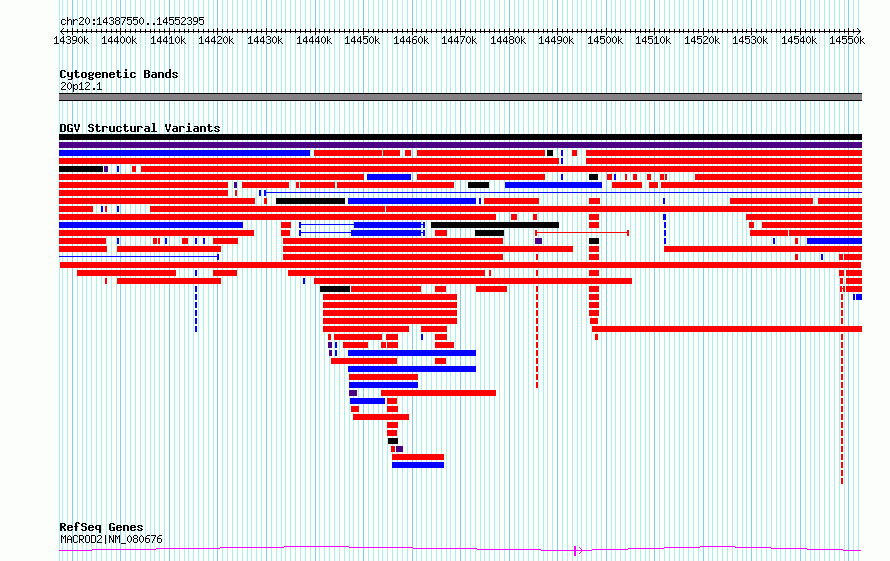Select the 14470k ruler mark

459,40
